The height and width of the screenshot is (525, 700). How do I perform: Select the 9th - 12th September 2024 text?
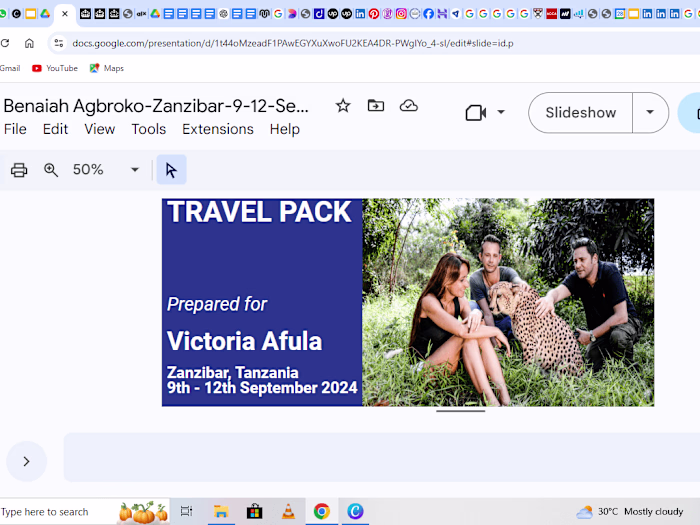pyautogui.click(x=262, y=388)
